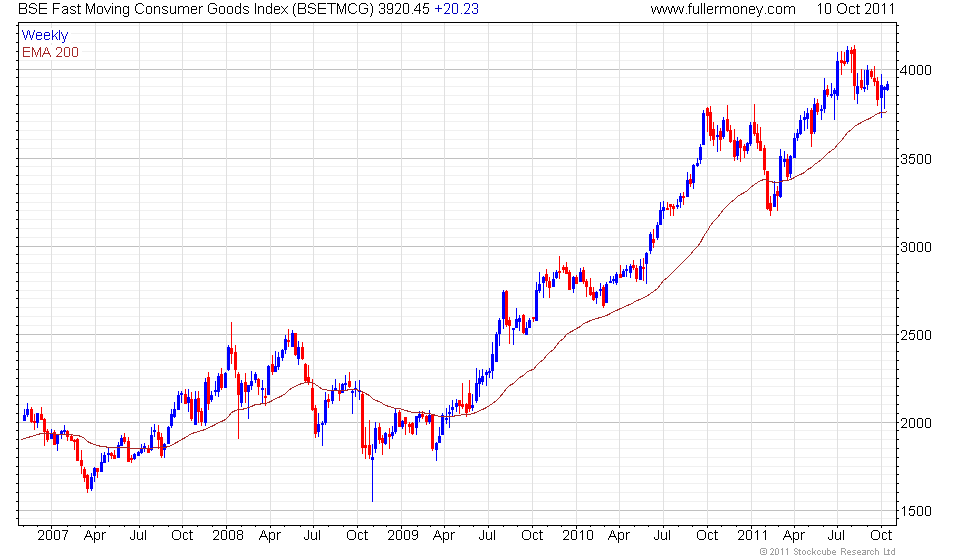Screen dimensions: 980x560
Task: Click the 2009 year axis label
Action: click(402, 536)
